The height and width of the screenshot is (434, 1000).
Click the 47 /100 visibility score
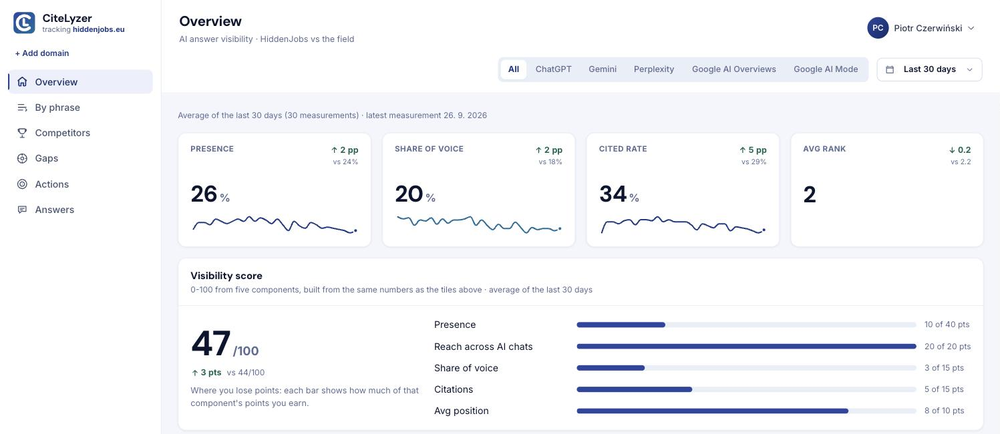(x=224, y=345)
